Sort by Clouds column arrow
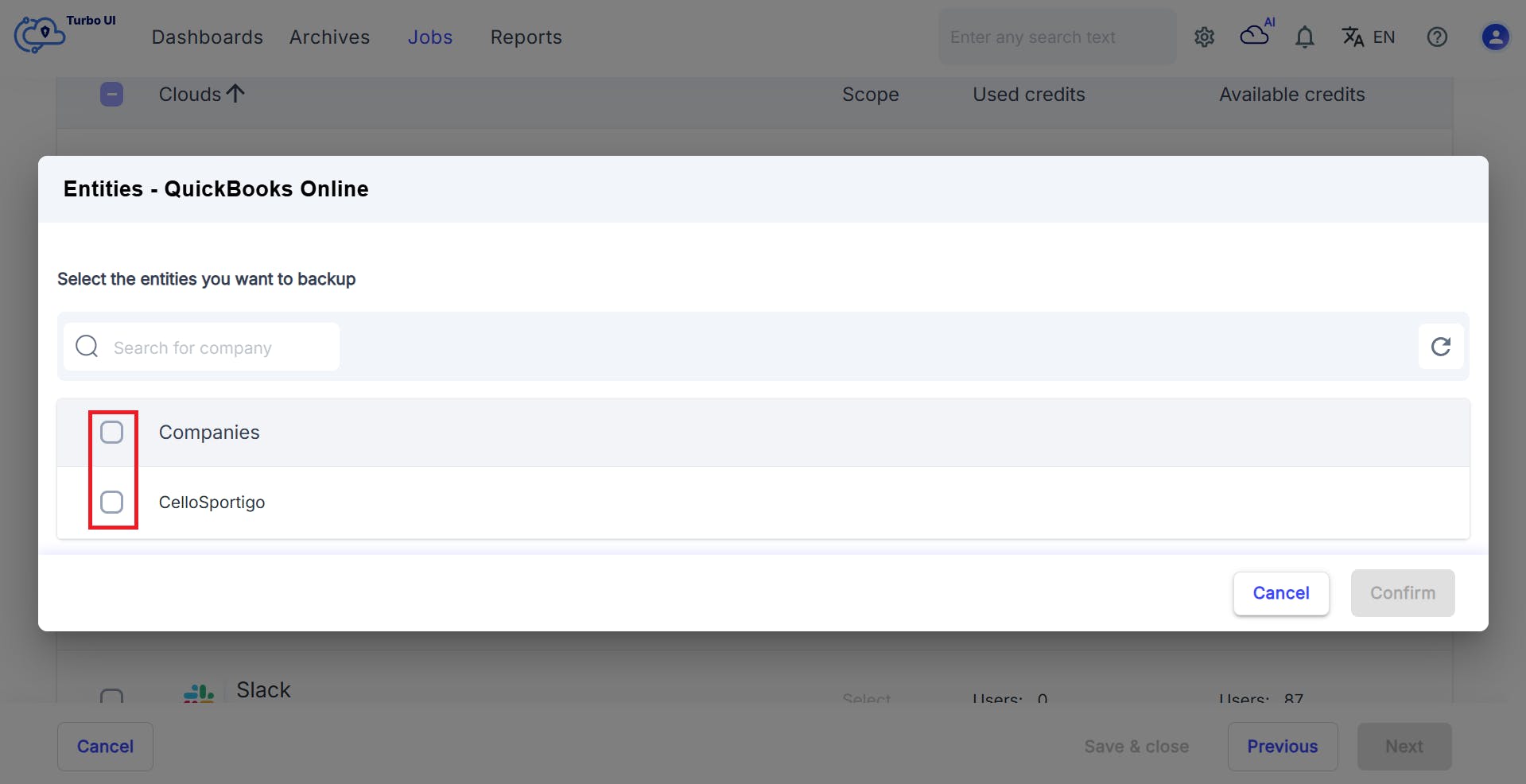Image resolution: width=1526 pixels, height=784 pixels. pos(235,94)
